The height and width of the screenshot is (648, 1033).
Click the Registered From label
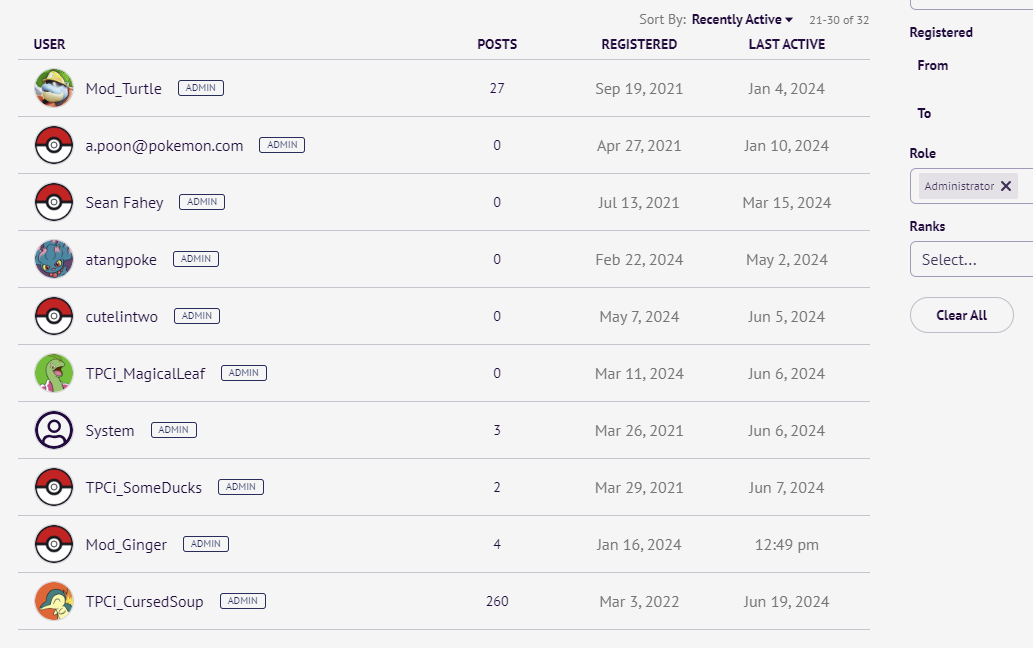point(933,65)
